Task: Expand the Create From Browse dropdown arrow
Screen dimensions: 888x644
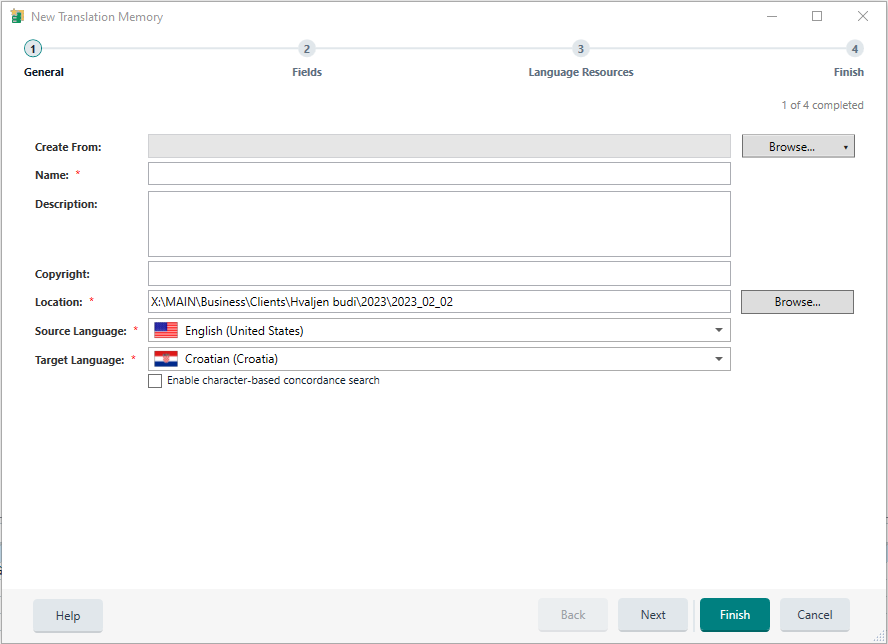Action: [846, 147]
